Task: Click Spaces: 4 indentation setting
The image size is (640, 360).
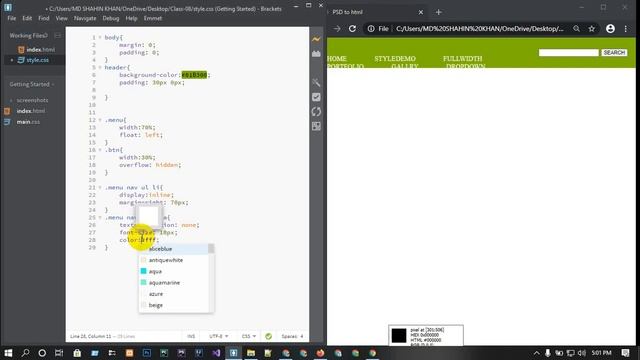Action: coord(292,336)
